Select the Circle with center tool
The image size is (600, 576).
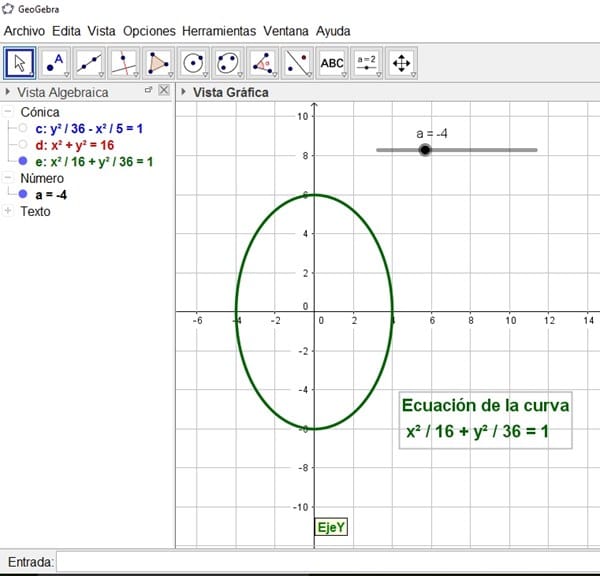[x=194, y=62]
